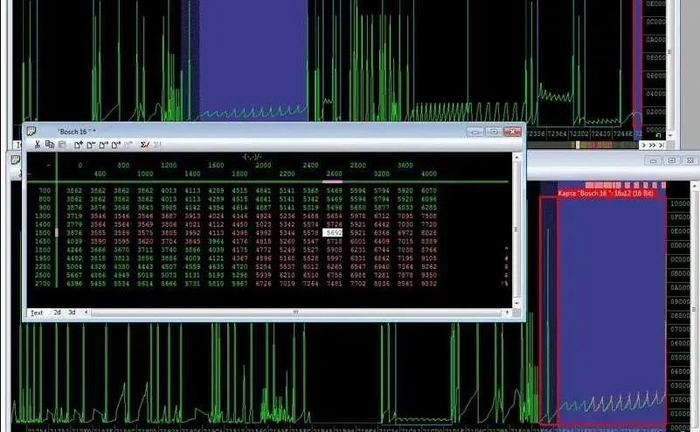This screenshot has width=700, height=432.
Task: Select the cell with value 7720
Action: click(x=429, y=224)
